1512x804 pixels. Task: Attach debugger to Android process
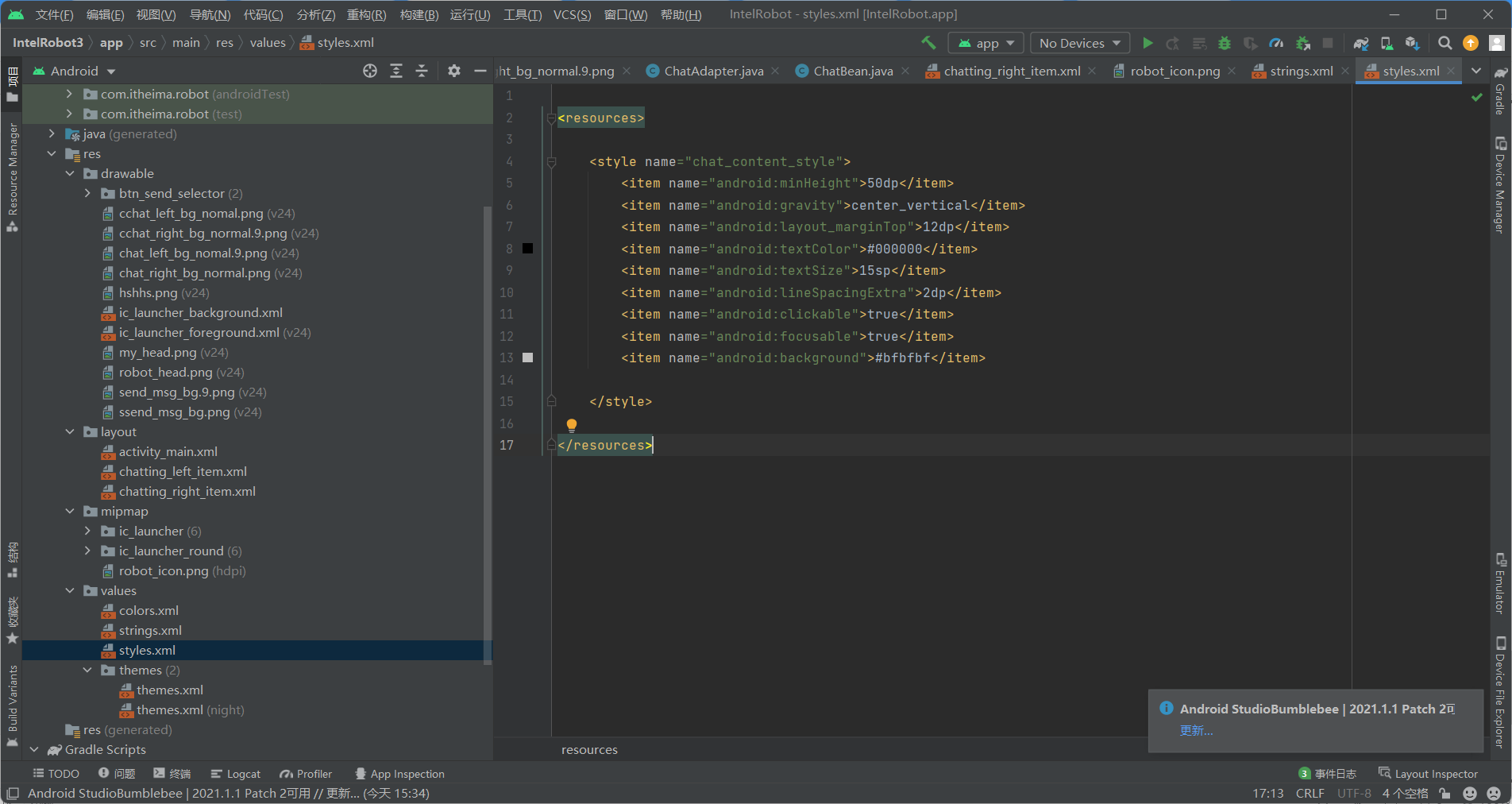(1303, 43)
